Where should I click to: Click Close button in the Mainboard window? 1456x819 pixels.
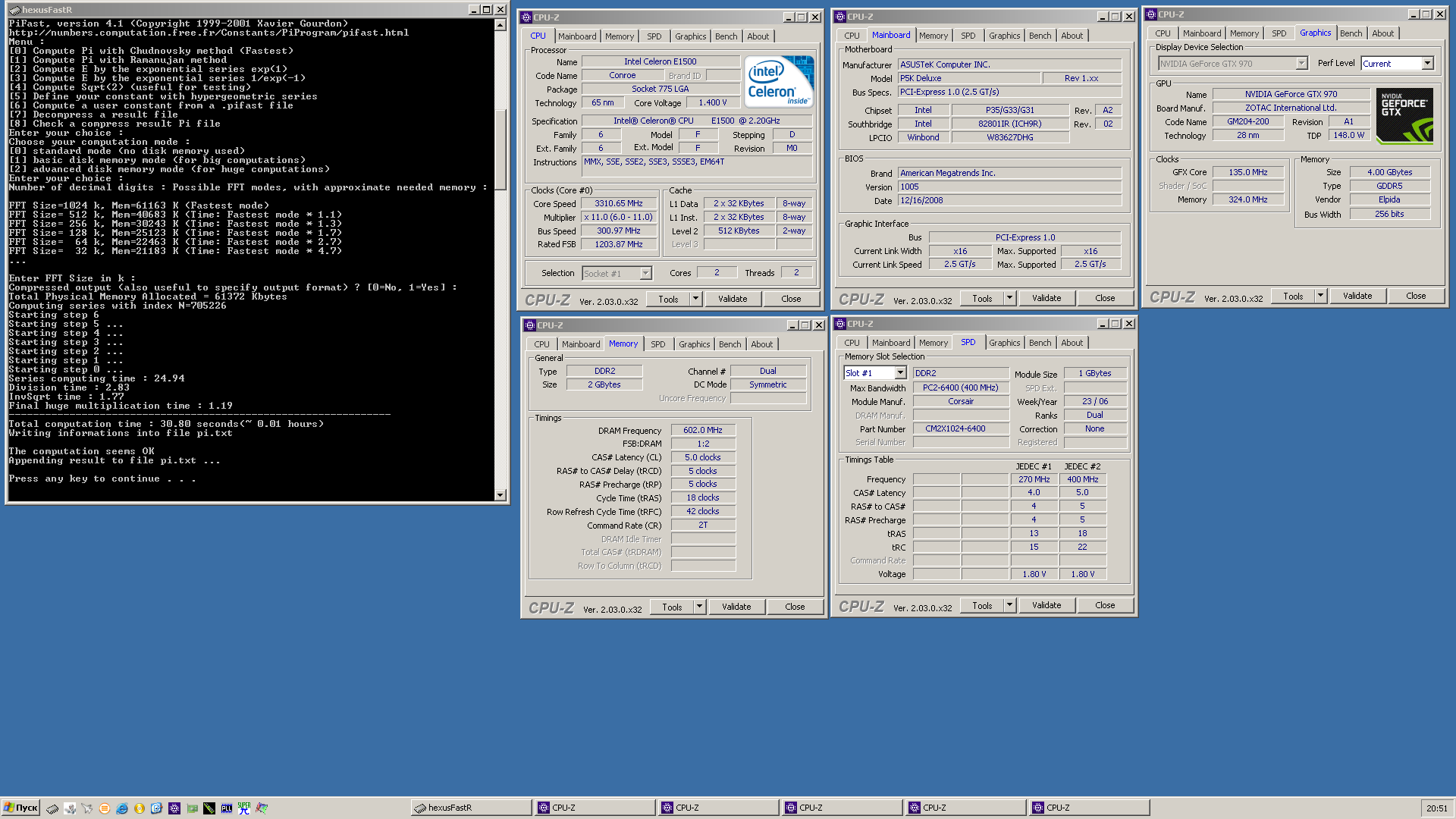coord(1105,298)
